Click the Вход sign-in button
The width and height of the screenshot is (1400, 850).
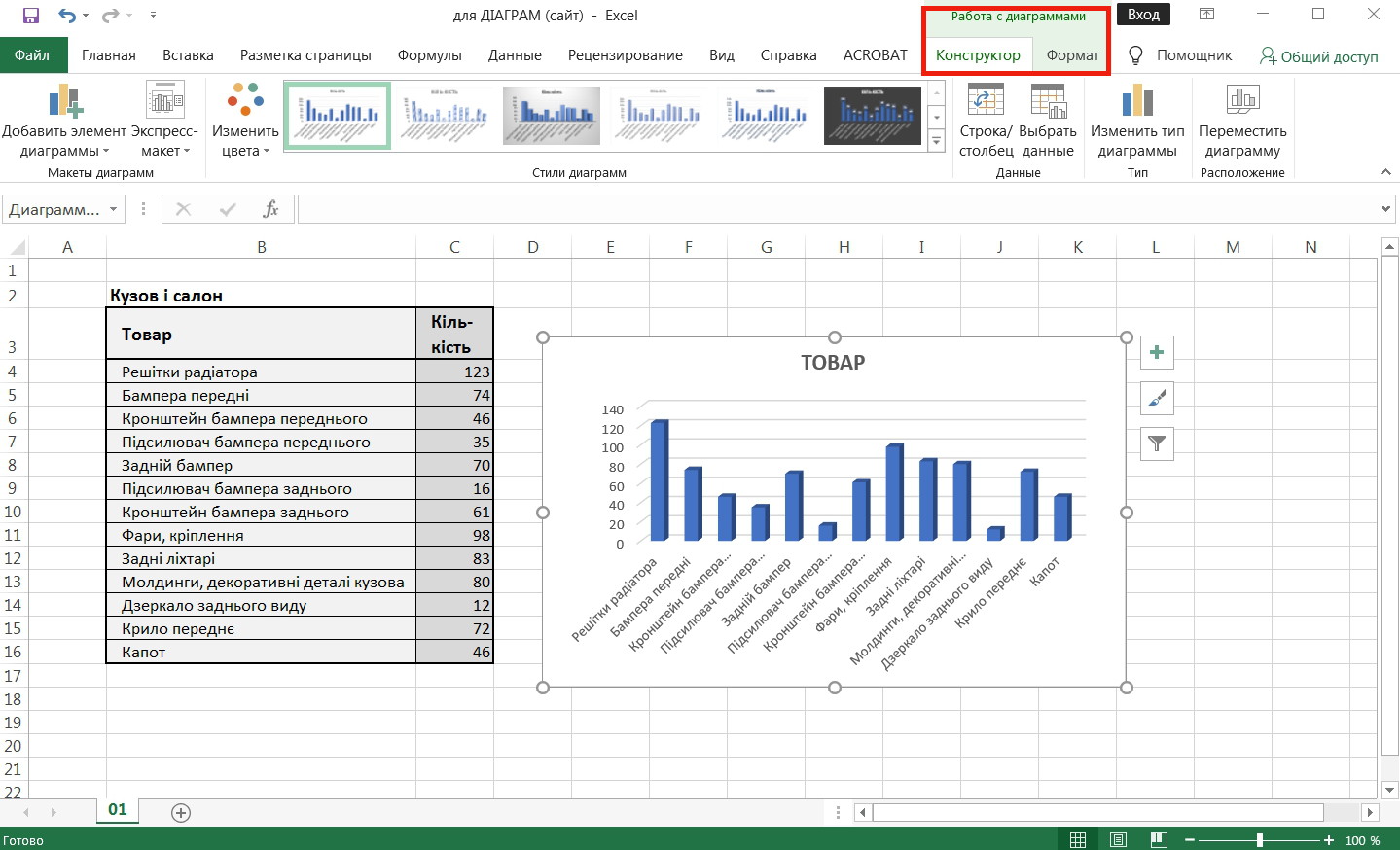[x=1143, y=15]
